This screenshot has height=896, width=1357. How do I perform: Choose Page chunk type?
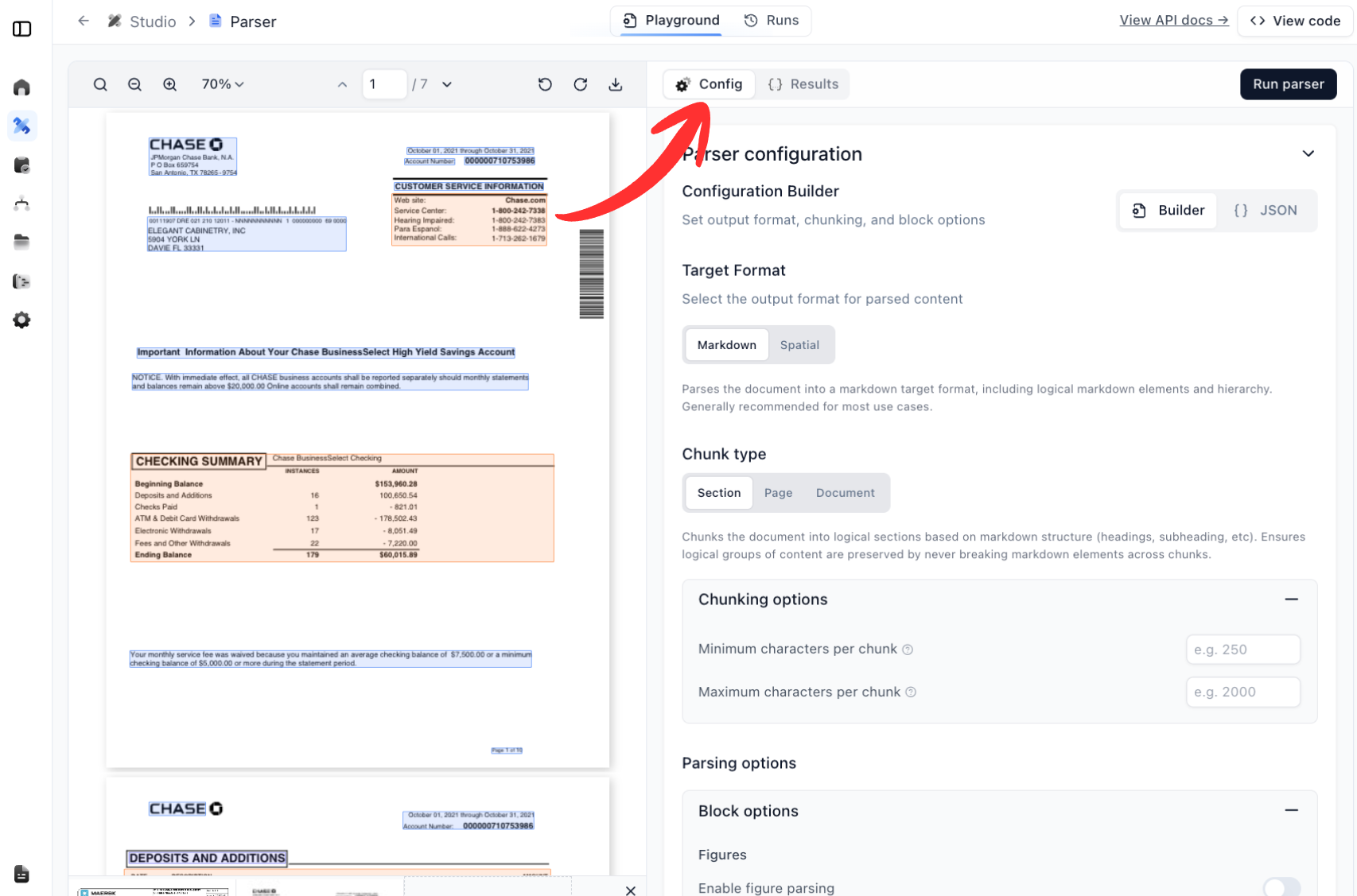pyautogui.click(x=778, y=493)
